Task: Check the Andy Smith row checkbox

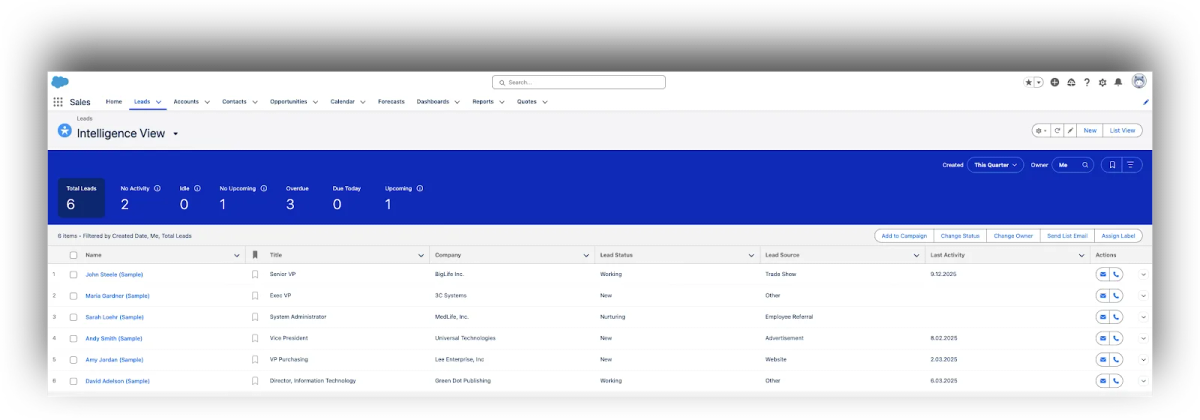Action: [x=73, y=338]
